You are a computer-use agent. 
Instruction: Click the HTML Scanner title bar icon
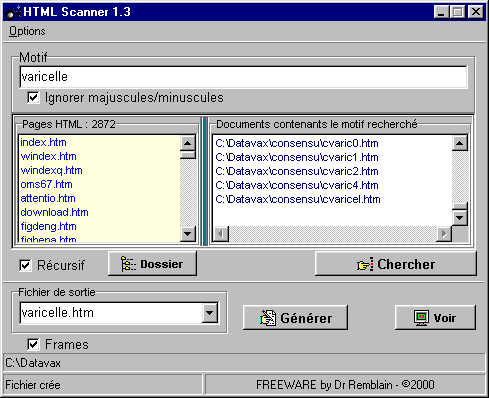pyautogui.click(x=13, y=12)
